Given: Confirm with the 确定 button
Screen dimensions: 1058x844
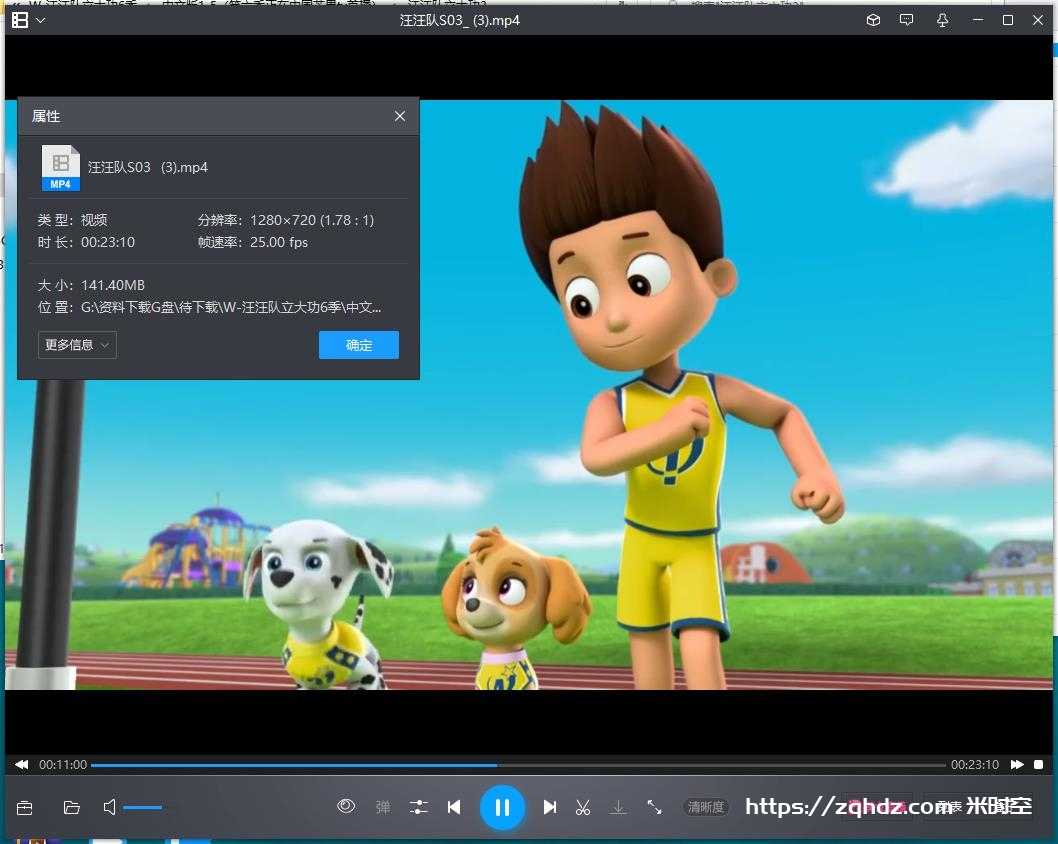Looking at the screenshot, I should pyautogui.click(x=358, y=345).
